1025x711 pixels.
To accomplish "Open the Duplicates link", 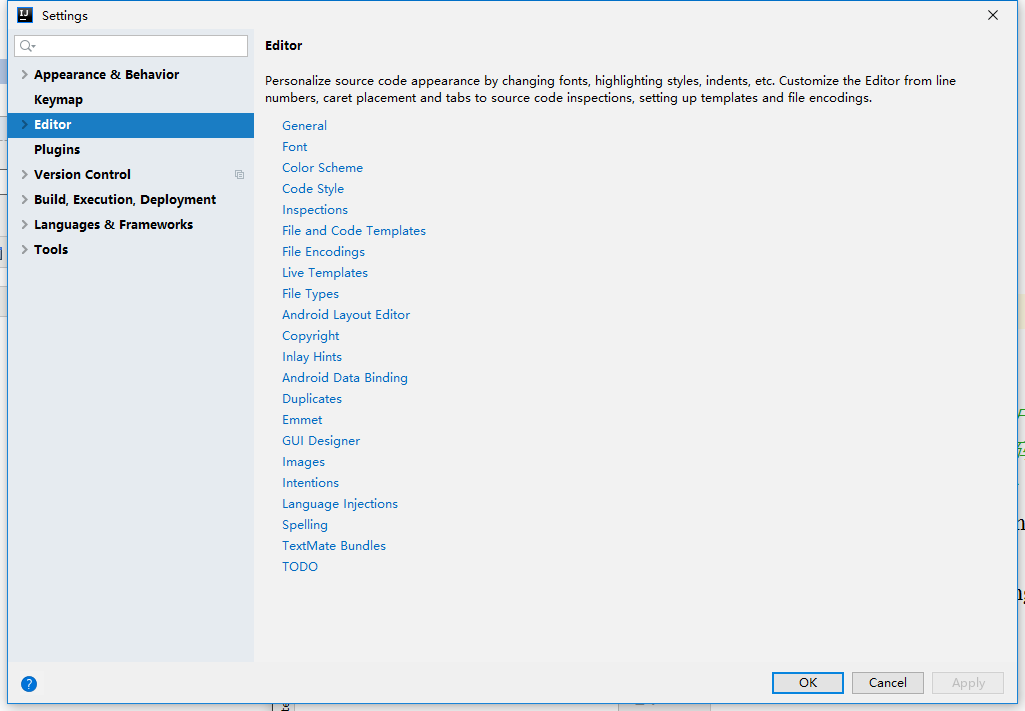I will point(312,399).
